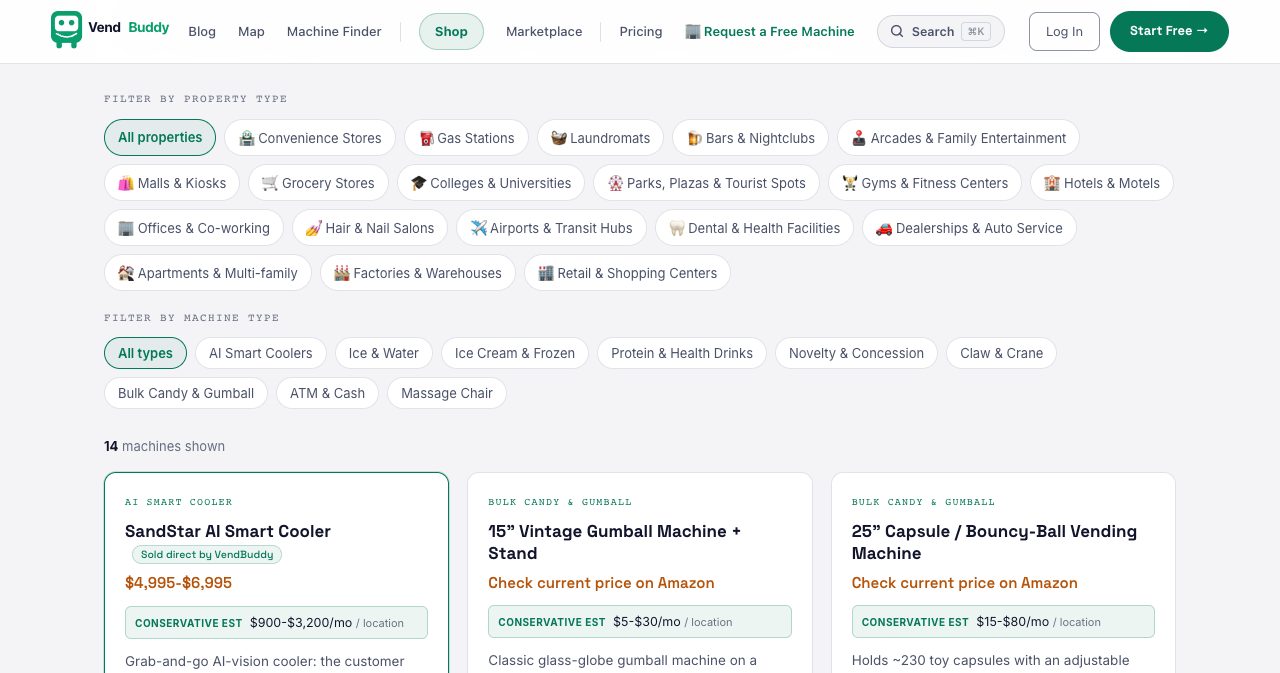Click the $15-$80/mo estimate box

click(1003, 622)
